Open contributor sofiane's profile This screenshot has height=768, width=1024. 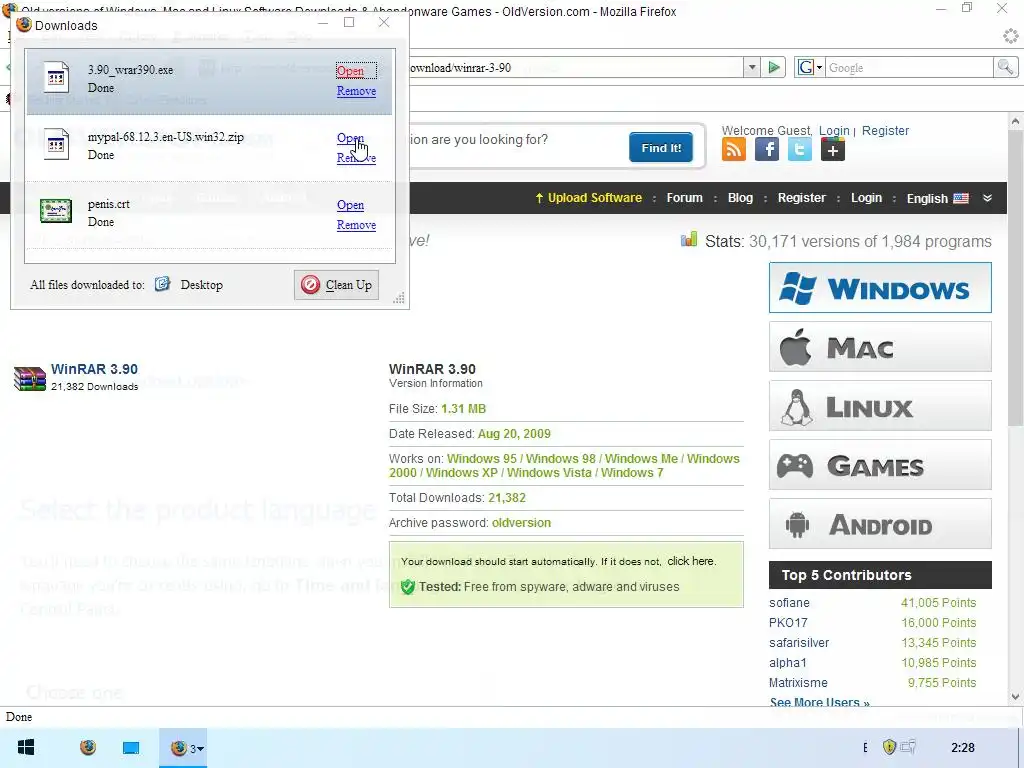coord(789,603)
